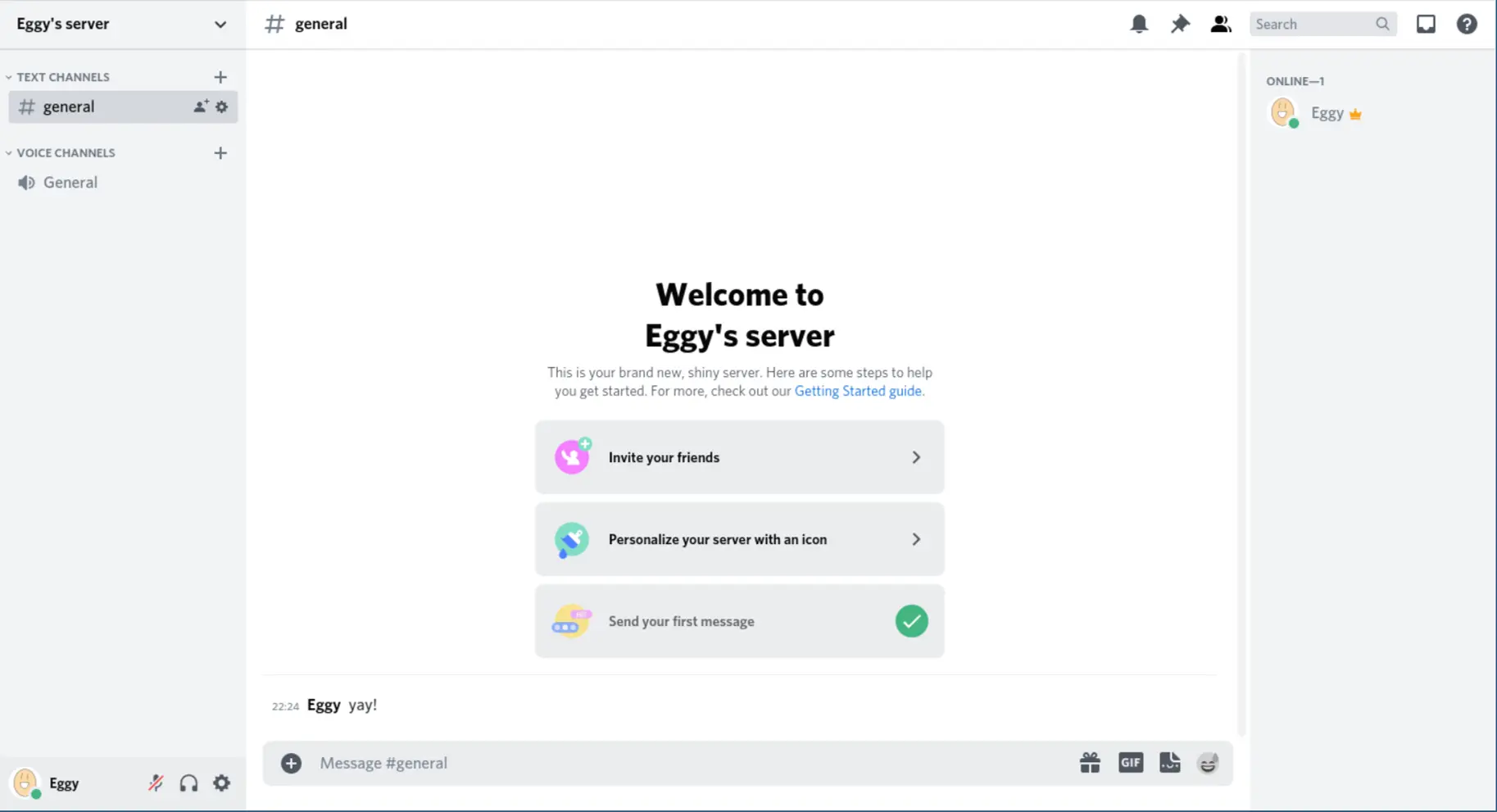The image size is (1497, 812).
Task: Show pinned messages
Action: pos(1180,24)
